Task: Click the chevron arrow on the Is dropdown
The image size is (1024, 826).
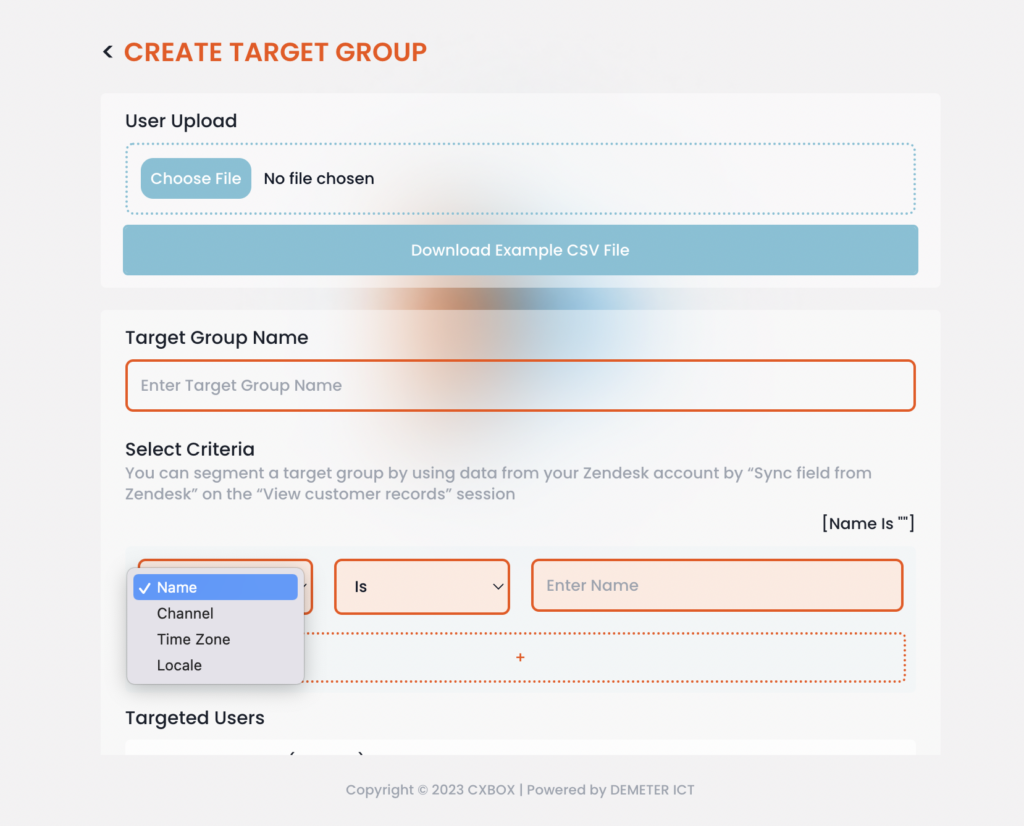Action: click(x=498, y=586)
